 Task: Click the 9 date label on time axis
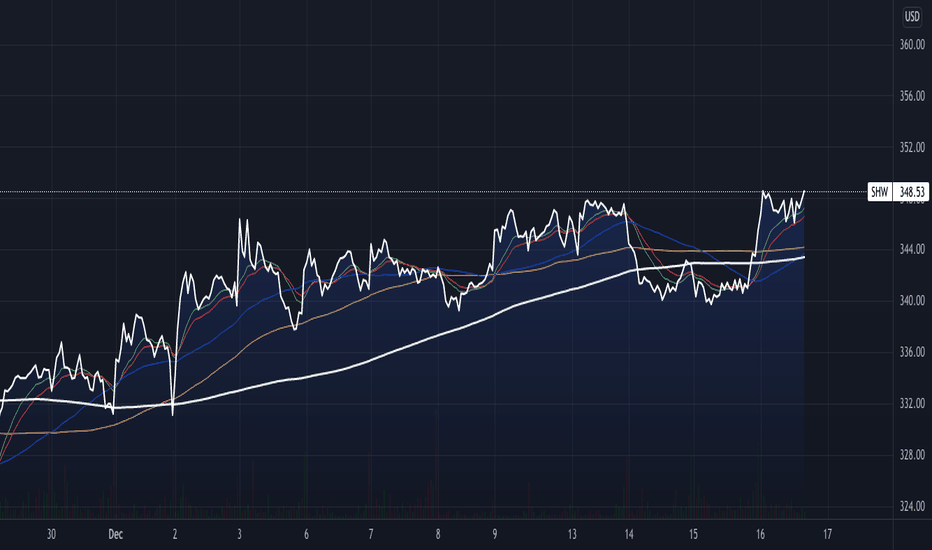[495, 535]
